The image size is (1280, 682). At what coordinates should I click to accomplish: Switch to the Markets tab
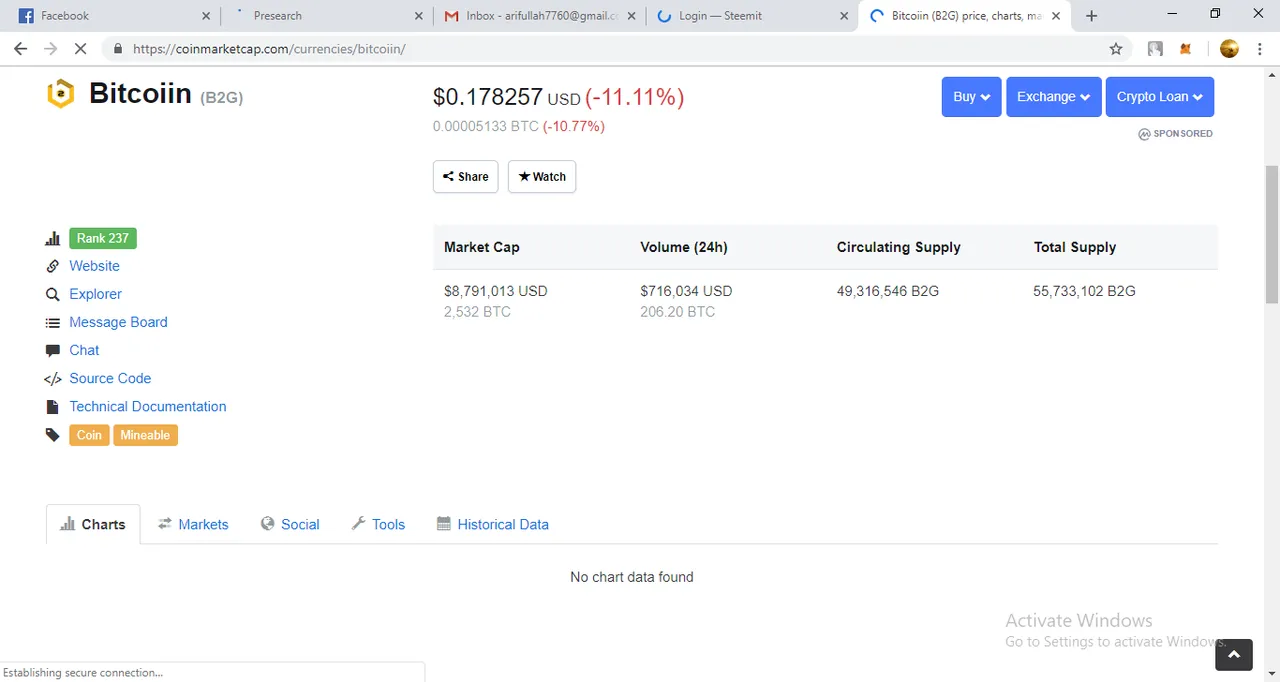(x=193, y=524)
